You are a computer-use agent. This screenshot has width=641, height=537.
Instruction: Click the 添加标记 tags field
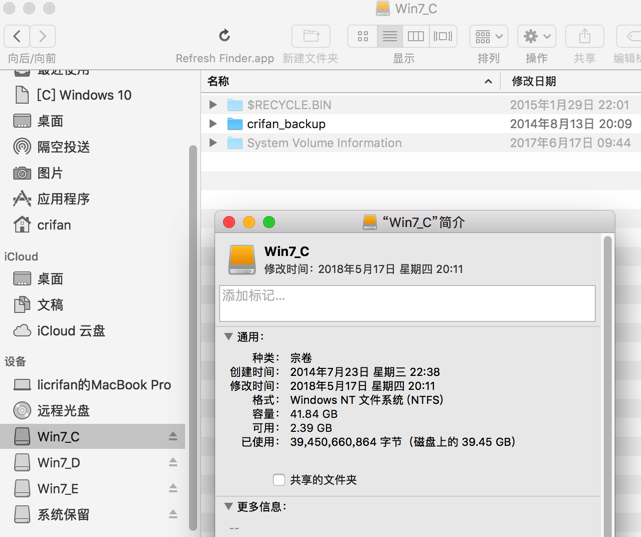point(407,303)
